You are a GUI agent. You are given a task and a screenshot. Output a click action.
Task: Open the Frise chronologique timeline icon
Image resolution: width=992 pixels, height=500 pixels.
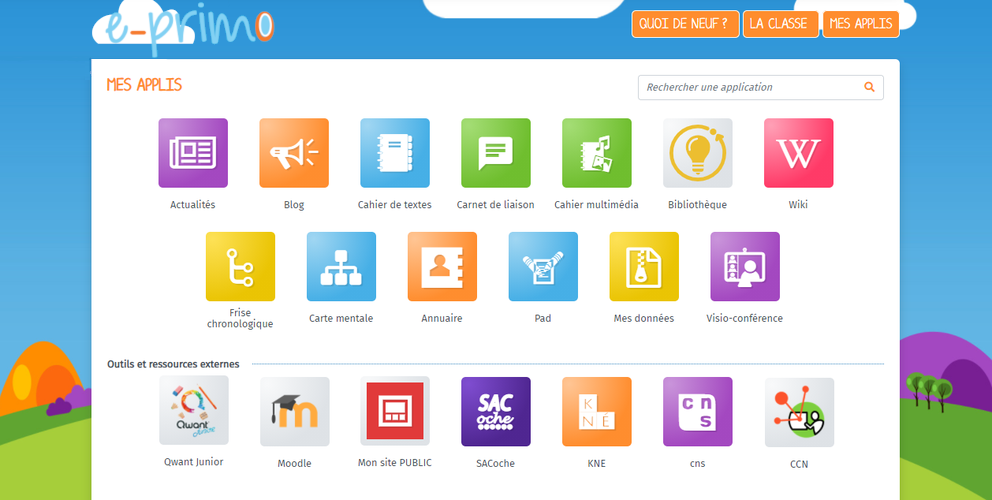click(240, 266)
